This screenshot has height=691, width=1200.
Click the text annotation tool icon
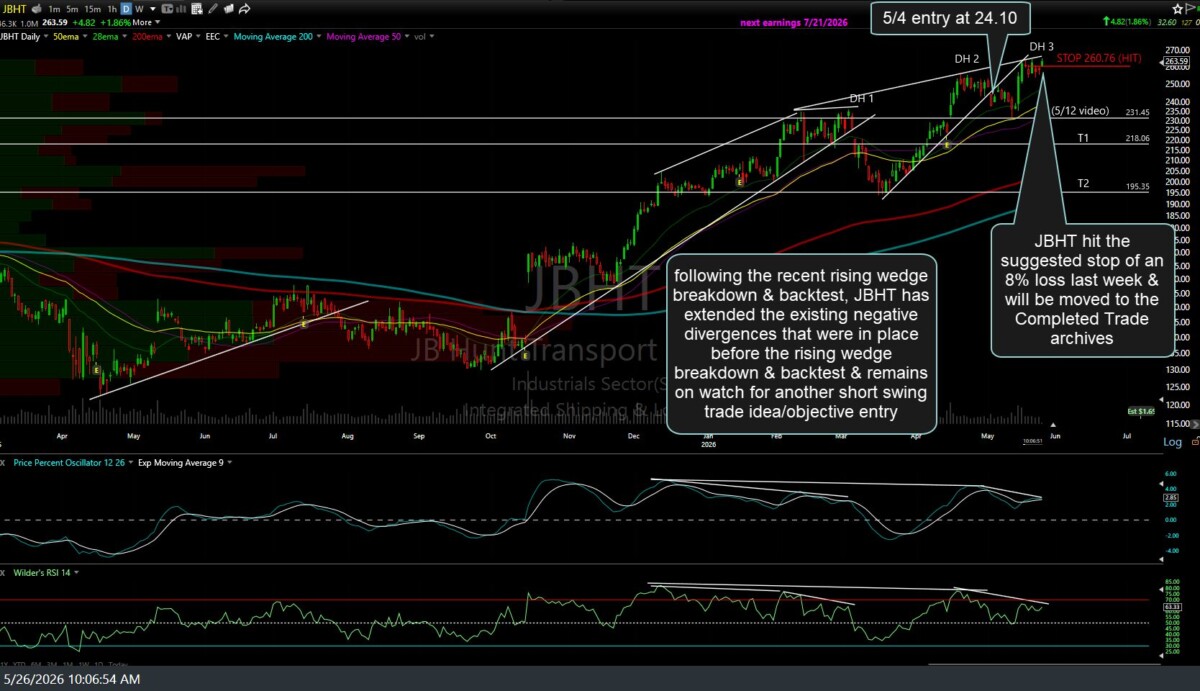(x=167, y=9)
